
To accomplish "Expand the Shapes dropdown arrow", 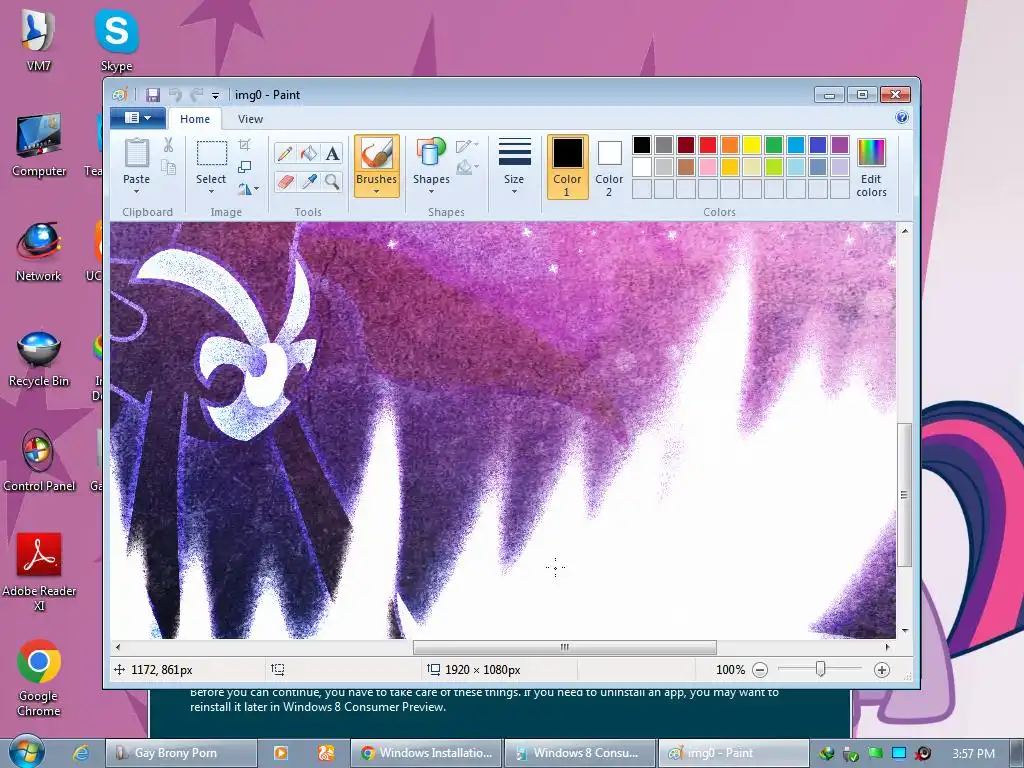I will [431, 192].
